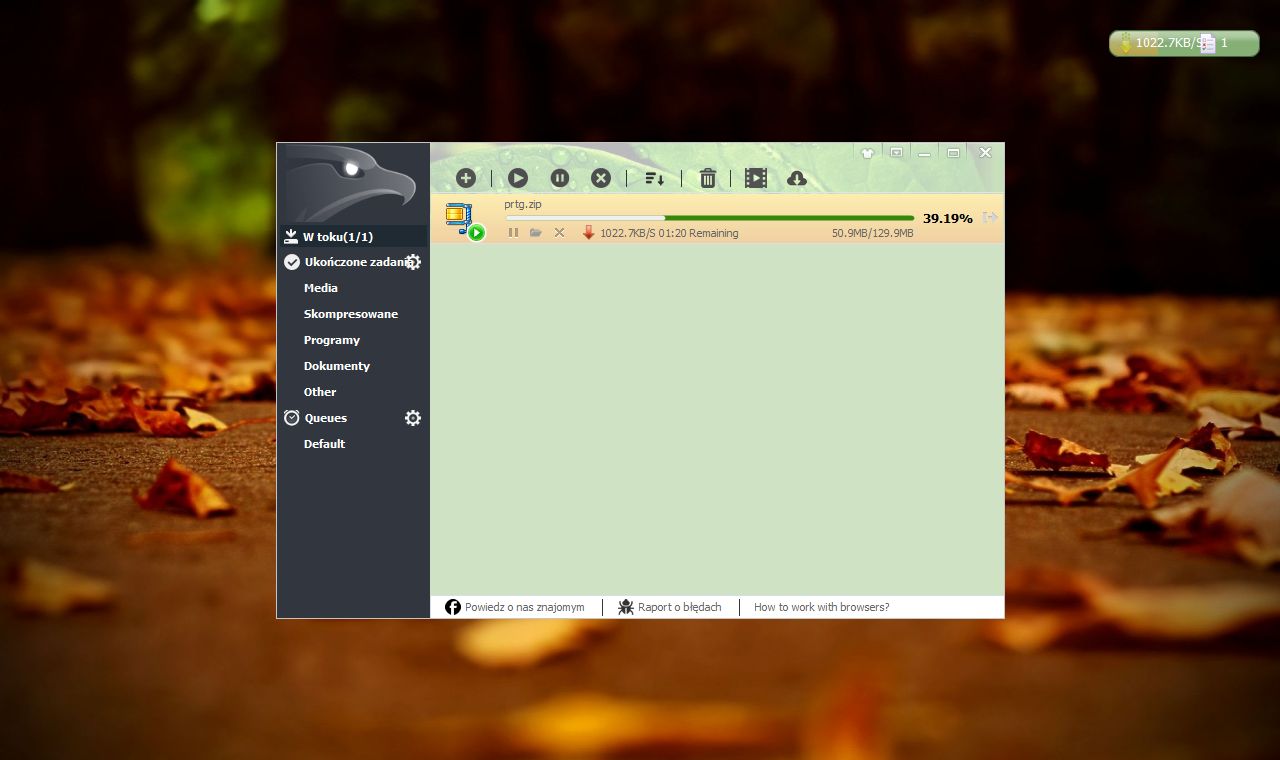
Task: Pause prtg.zip using its small pause icon
Action: [x=513, y=233]
